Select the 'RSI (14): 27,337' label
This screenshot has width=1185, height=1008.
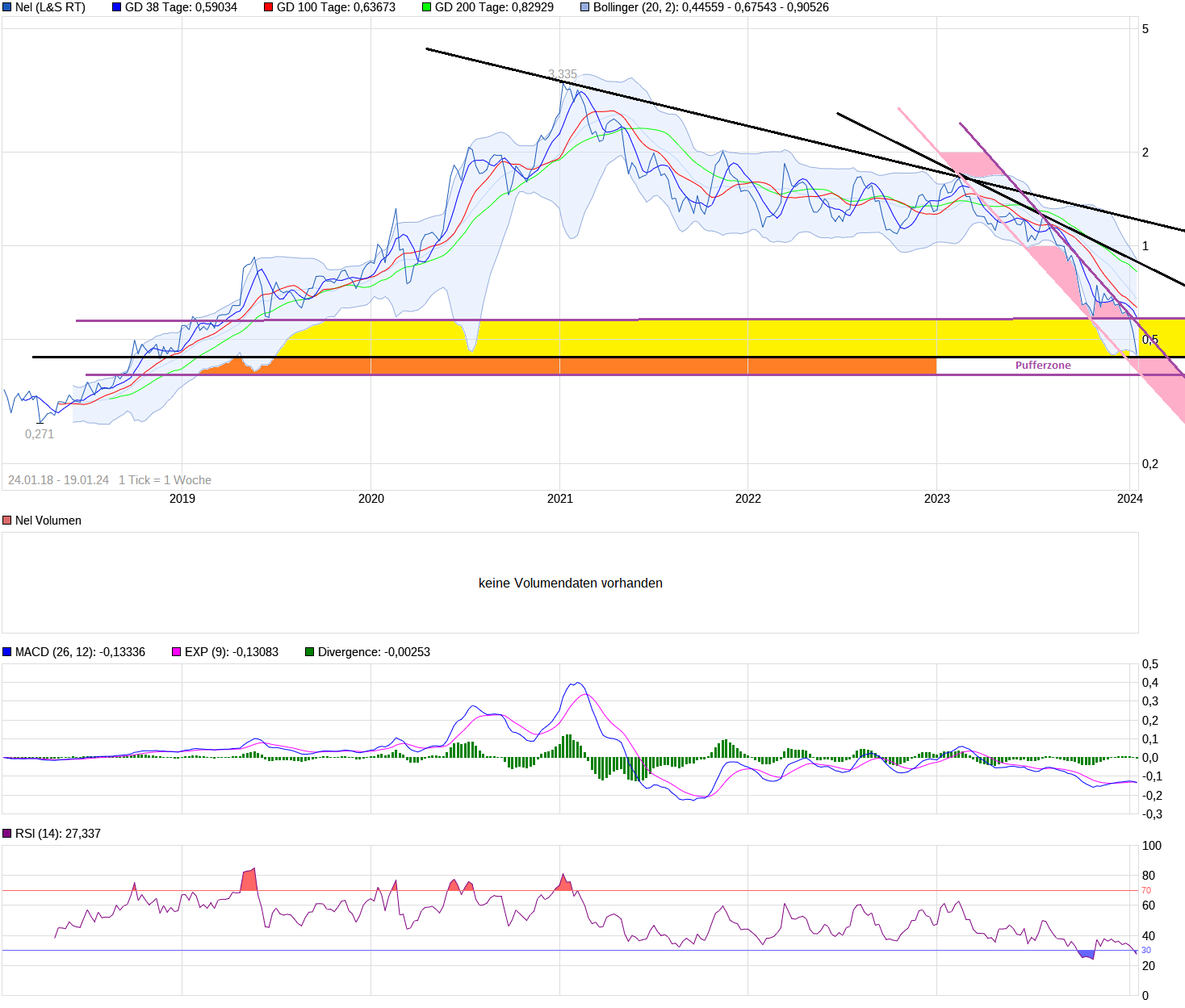tap(58, 834)
